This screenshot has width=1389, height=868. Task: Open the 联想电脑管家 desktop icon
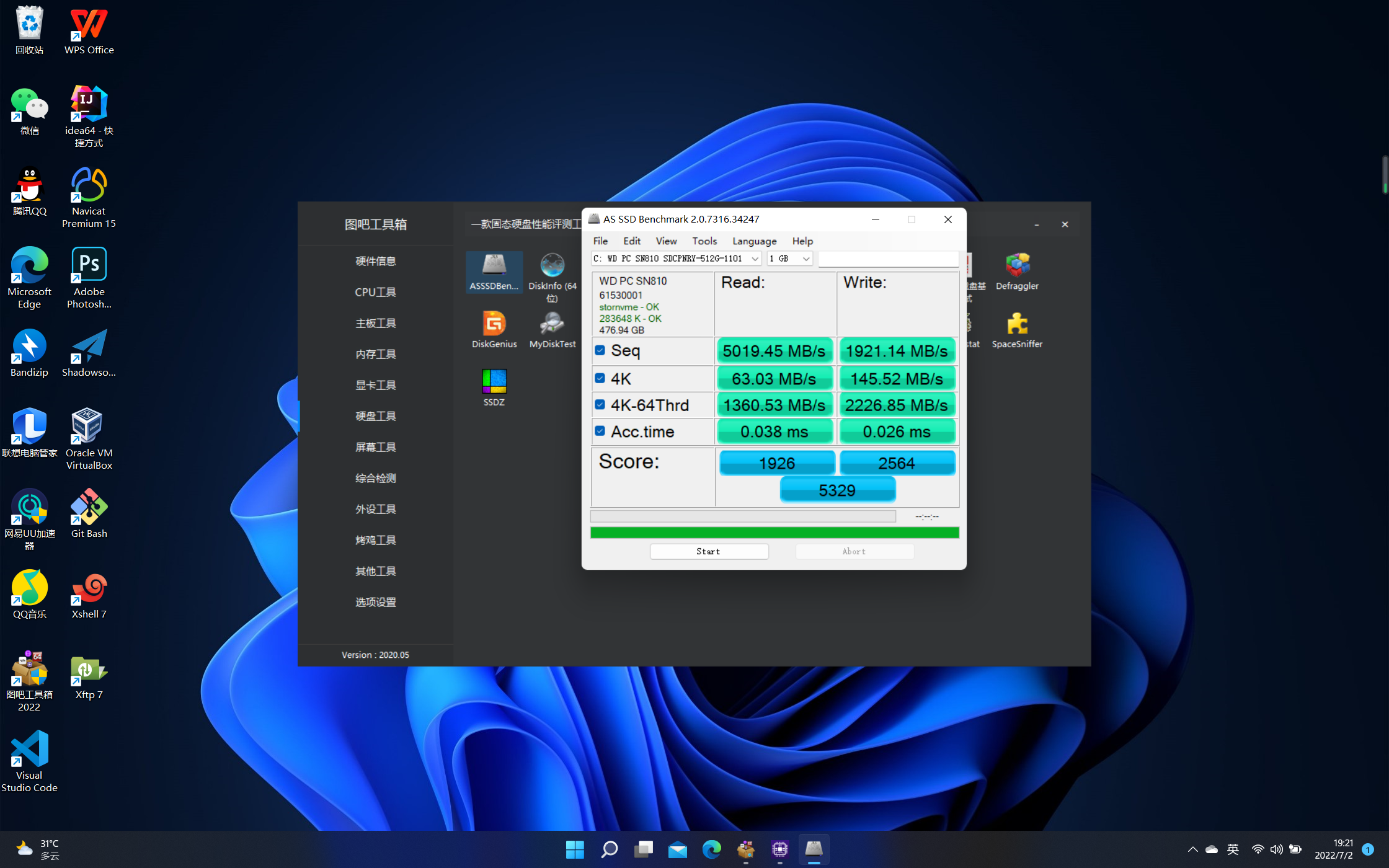point(29,433)
